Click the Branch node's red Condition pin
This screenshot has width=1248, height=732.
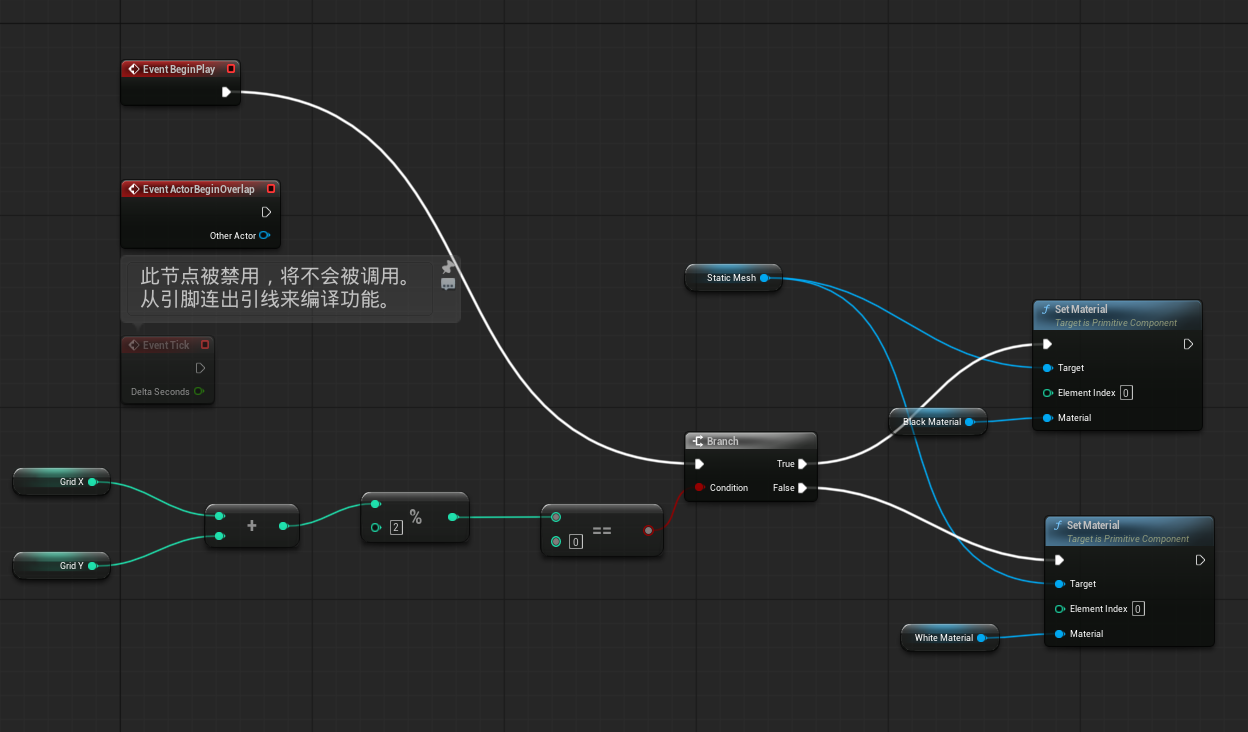pos(698,488)
